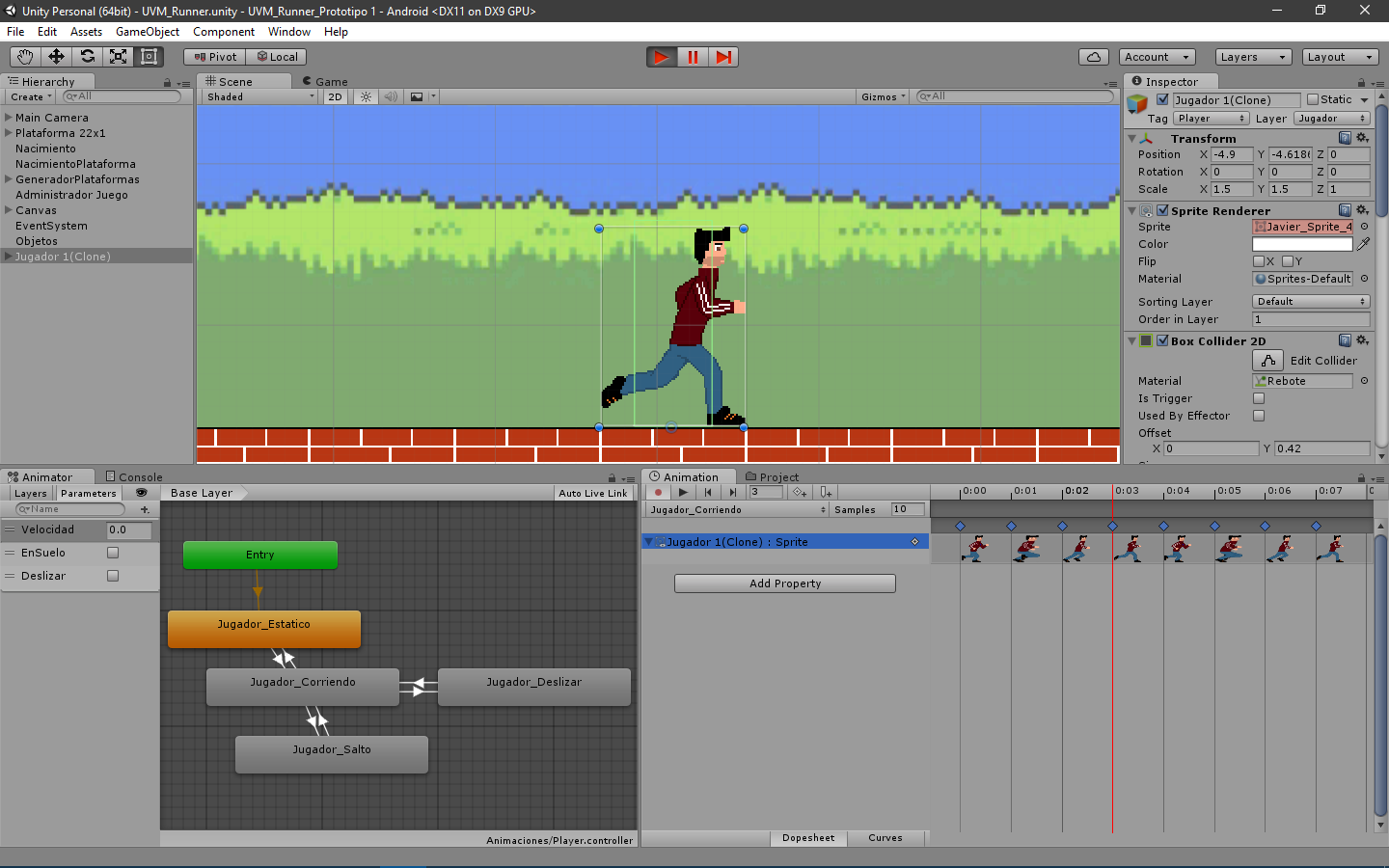
Task: Toggle scene audio speaker icon
Action: (x=391, y=96)
